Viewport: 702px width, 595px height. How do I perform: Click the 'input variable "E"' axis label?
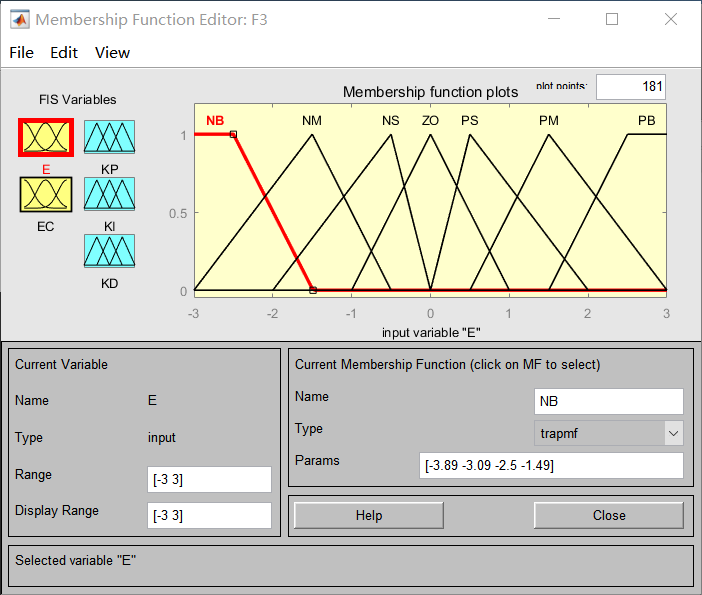(x=431, y=333)
